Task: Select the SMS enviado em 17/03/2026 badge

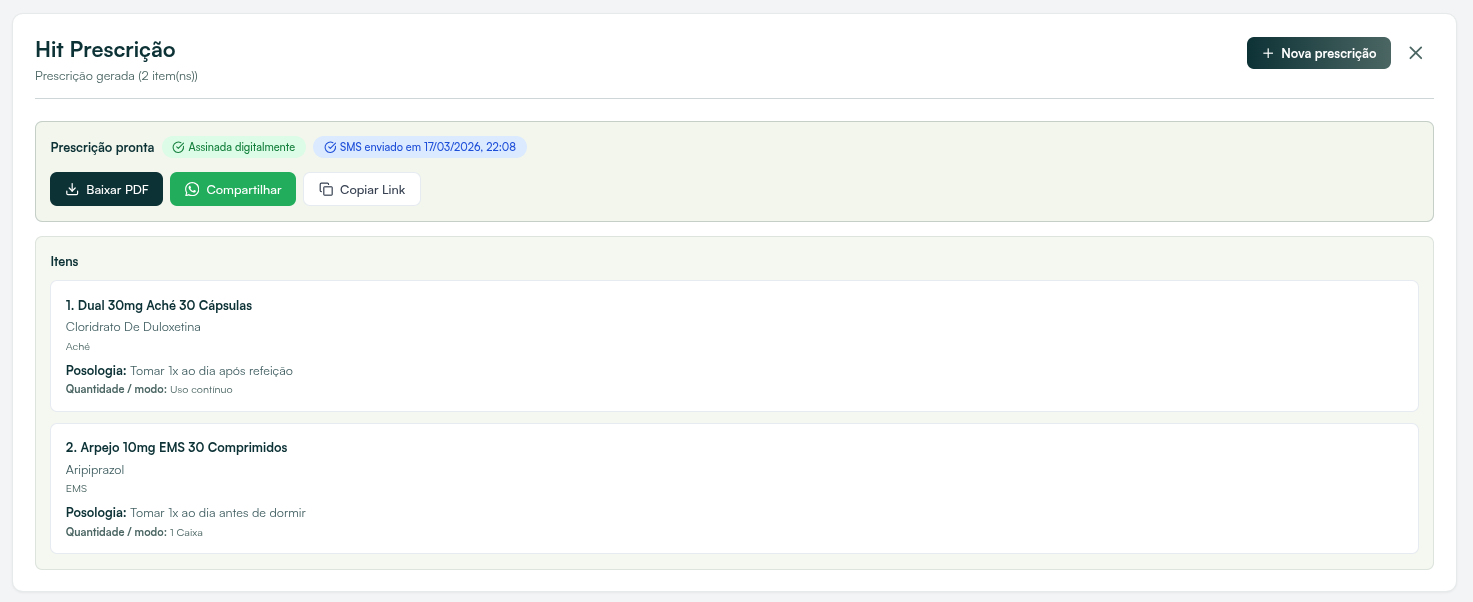Action: [420, 147]
